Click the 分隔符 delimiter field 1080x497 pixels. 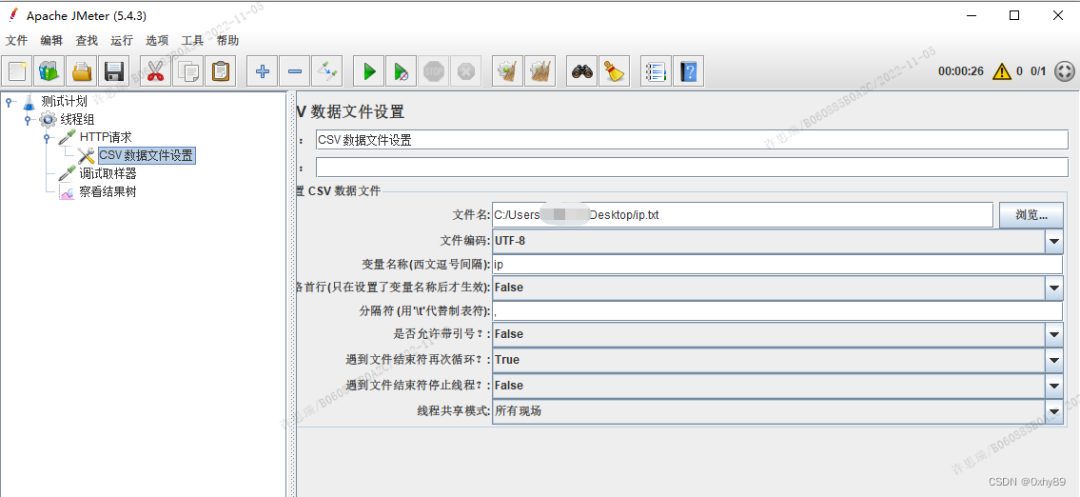coord(778,311)
